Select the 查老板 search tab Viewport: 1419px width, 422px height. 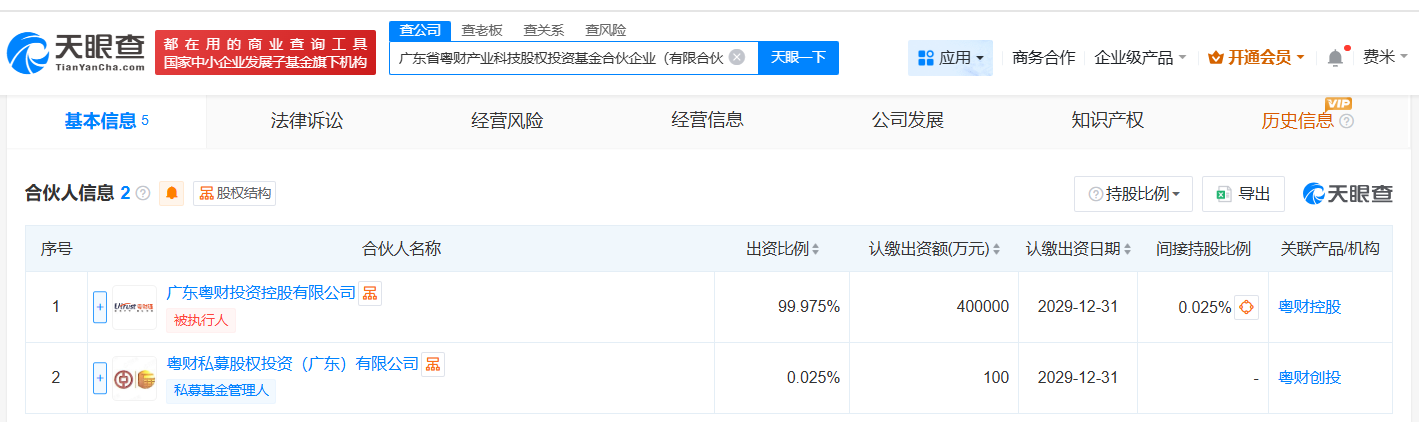coord(482,30)
